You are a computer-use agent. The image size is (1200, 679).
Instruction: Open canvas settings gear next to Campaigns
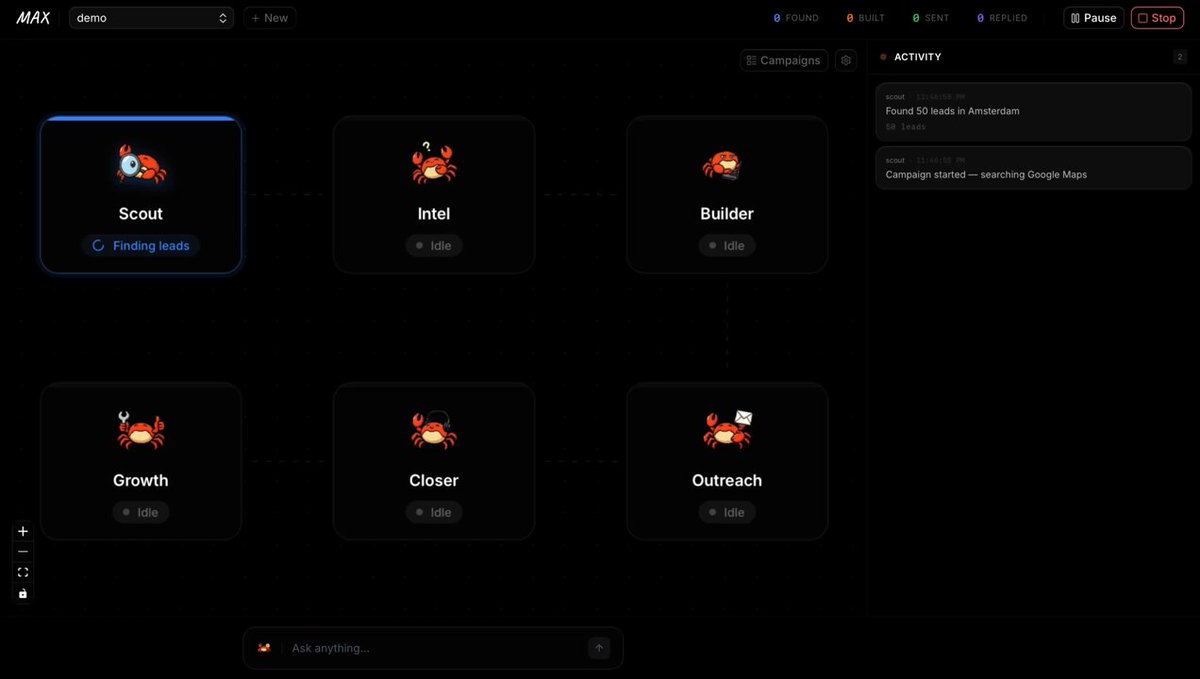(846, 60)
